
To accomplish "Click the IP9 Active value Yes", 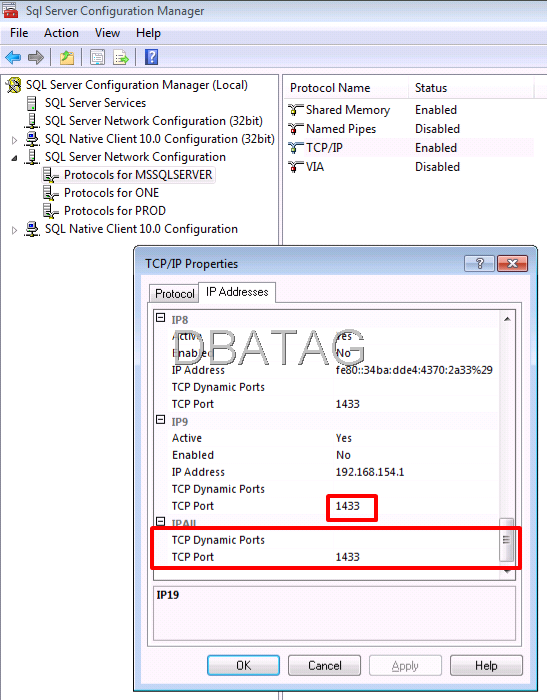I will (x=343, y=438).
